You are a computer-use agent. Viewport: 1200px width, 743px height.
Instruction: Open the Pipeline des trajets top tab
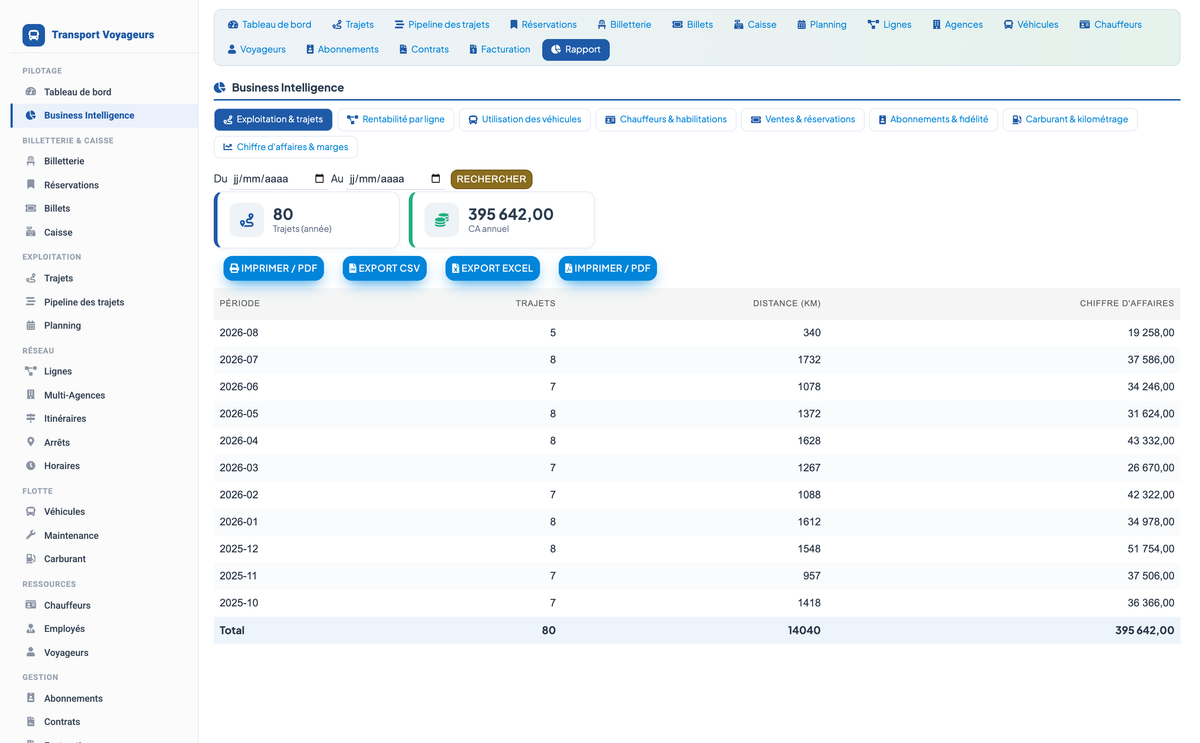(441, 24)
